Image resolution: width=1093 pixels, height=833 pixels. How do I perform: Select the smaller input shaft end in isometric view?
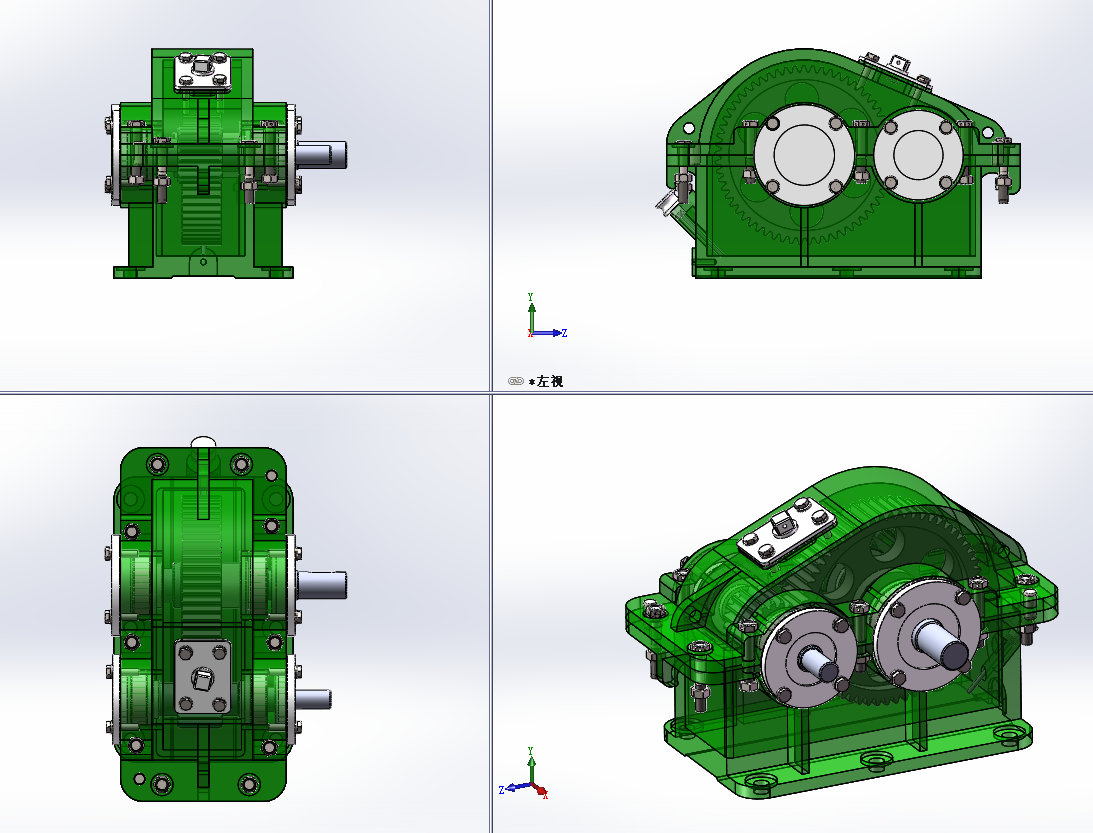tap(819, 664)
